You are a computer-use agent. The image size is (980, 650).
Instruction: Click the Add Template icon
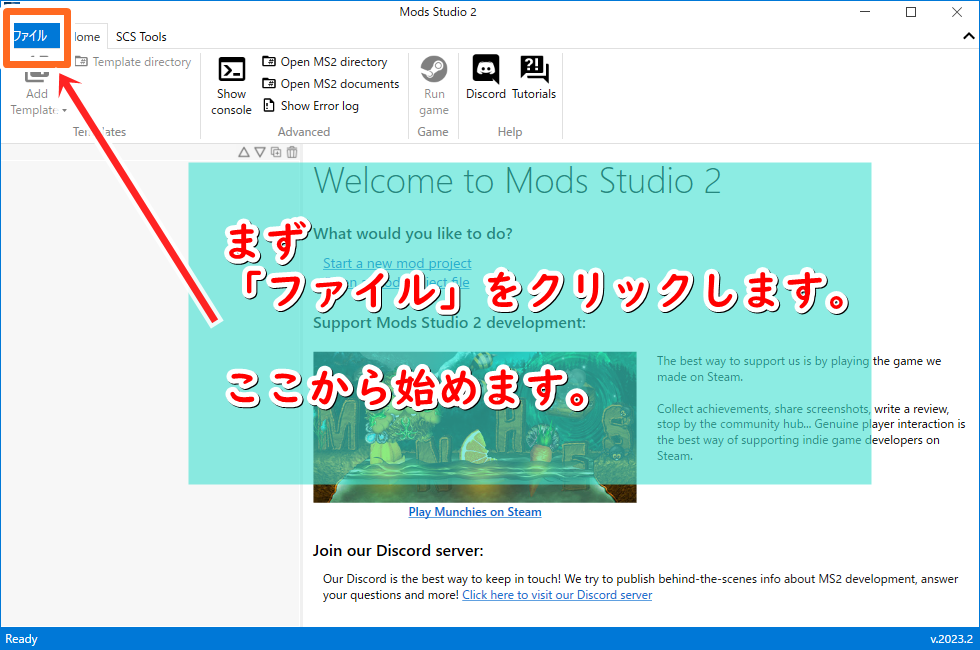36,75
